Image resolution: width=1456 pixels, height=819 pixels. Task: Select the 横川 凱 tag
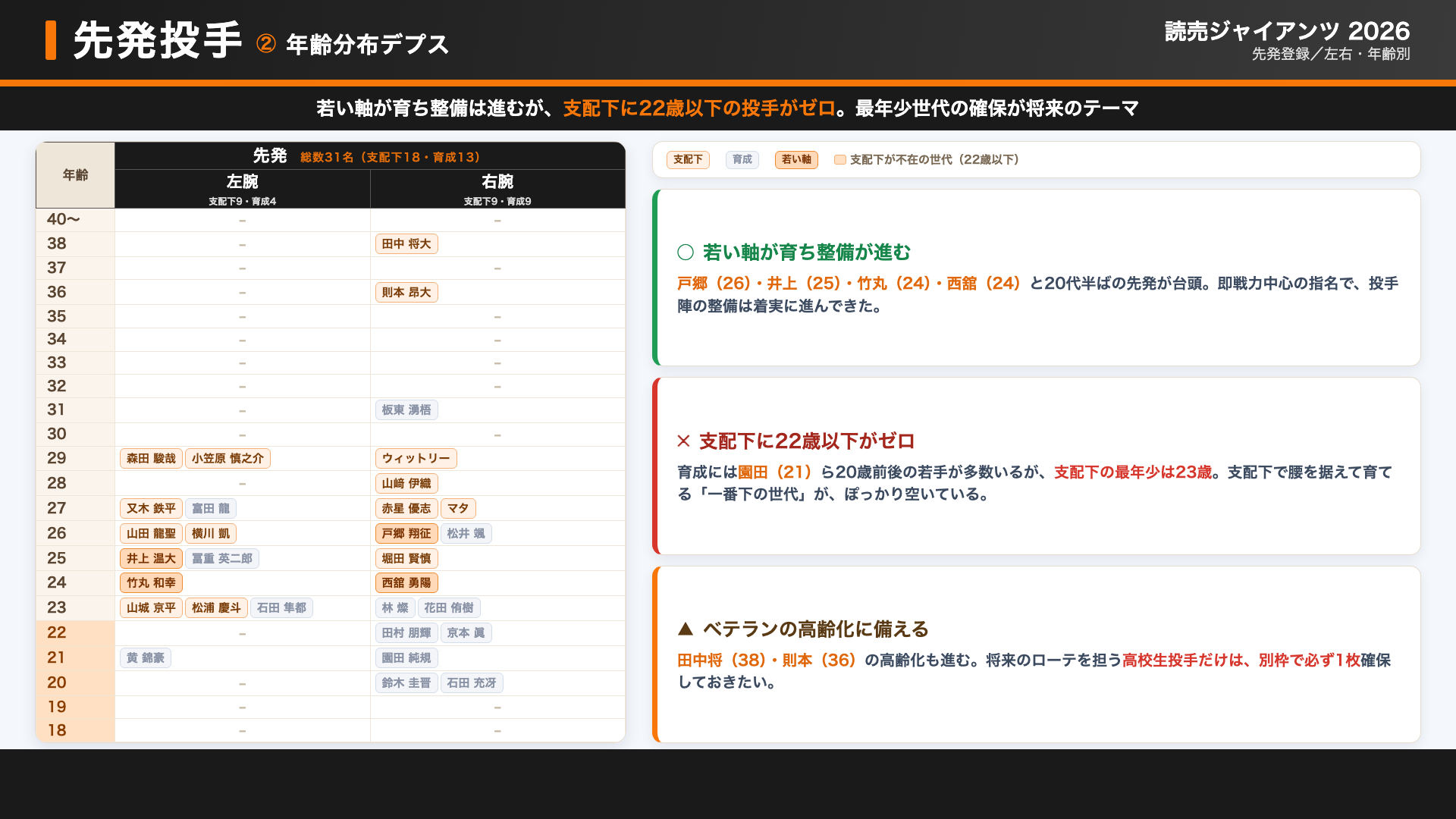tap(211, 534)
